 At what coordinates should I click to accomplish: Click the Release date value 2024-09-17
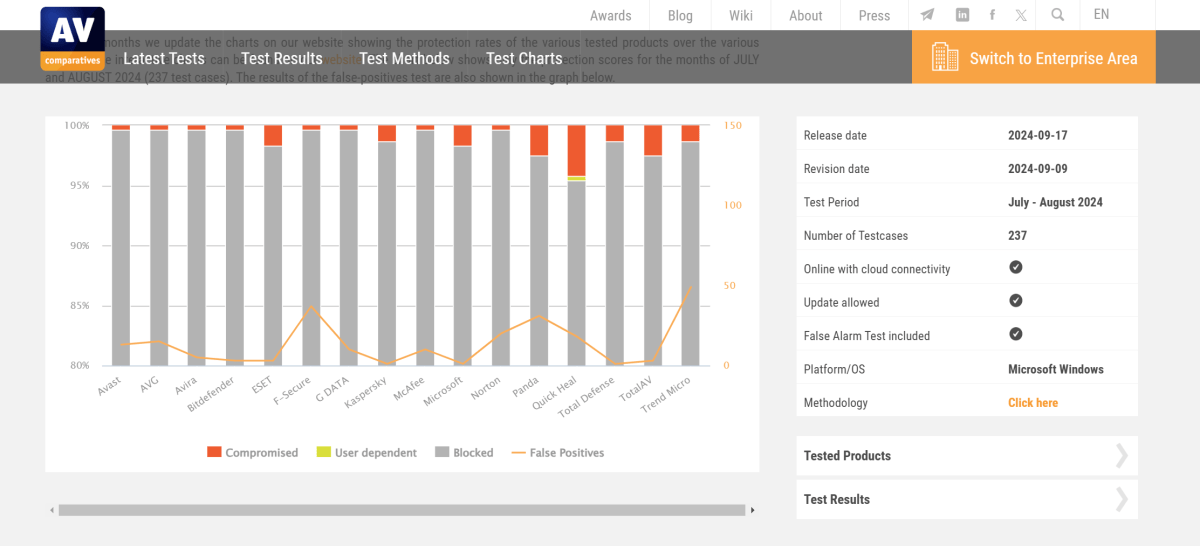point(1038,135)
